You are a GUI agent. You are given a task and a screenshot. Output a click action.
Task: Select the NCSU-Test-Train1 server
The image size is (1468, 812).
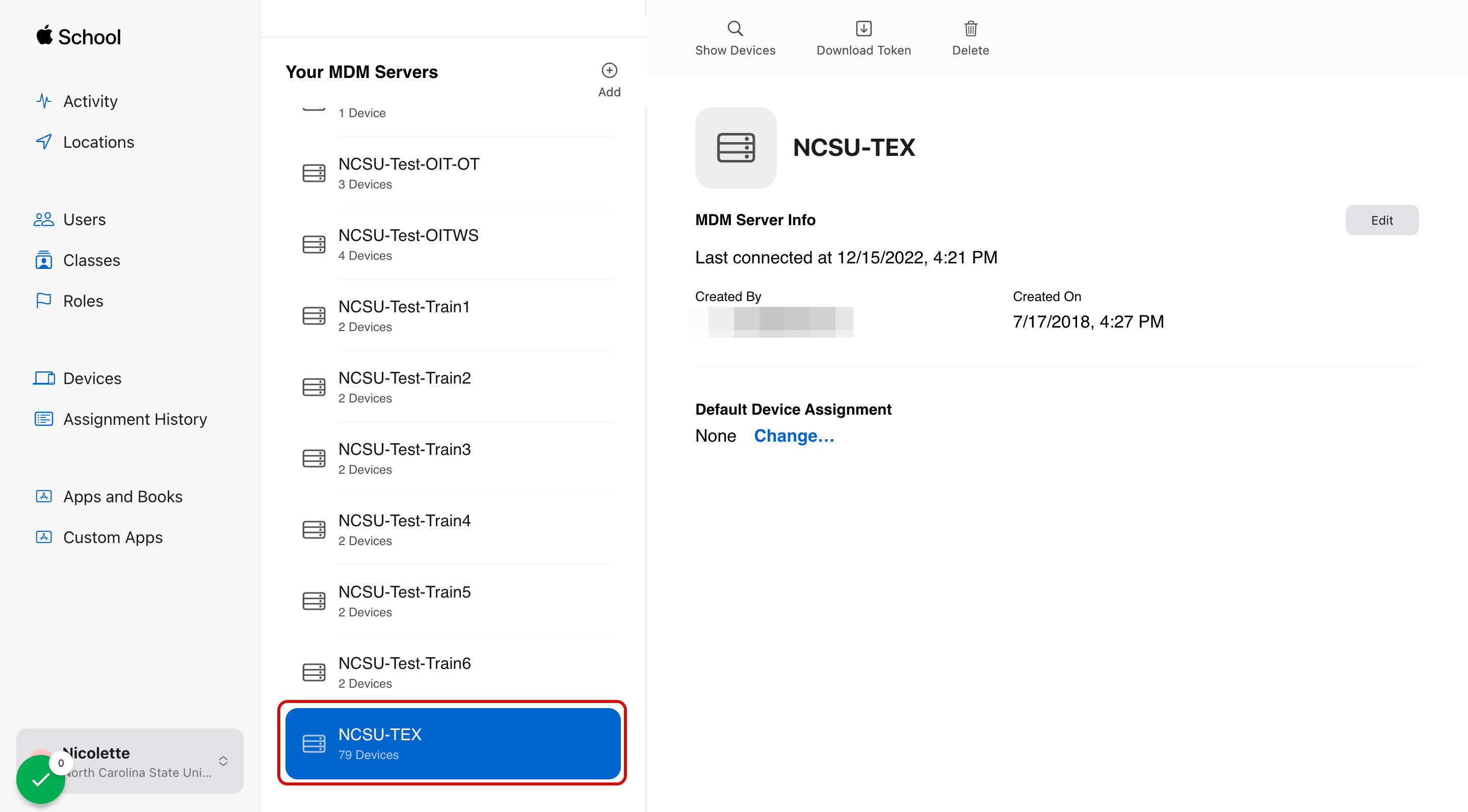(x=453, y=315)
